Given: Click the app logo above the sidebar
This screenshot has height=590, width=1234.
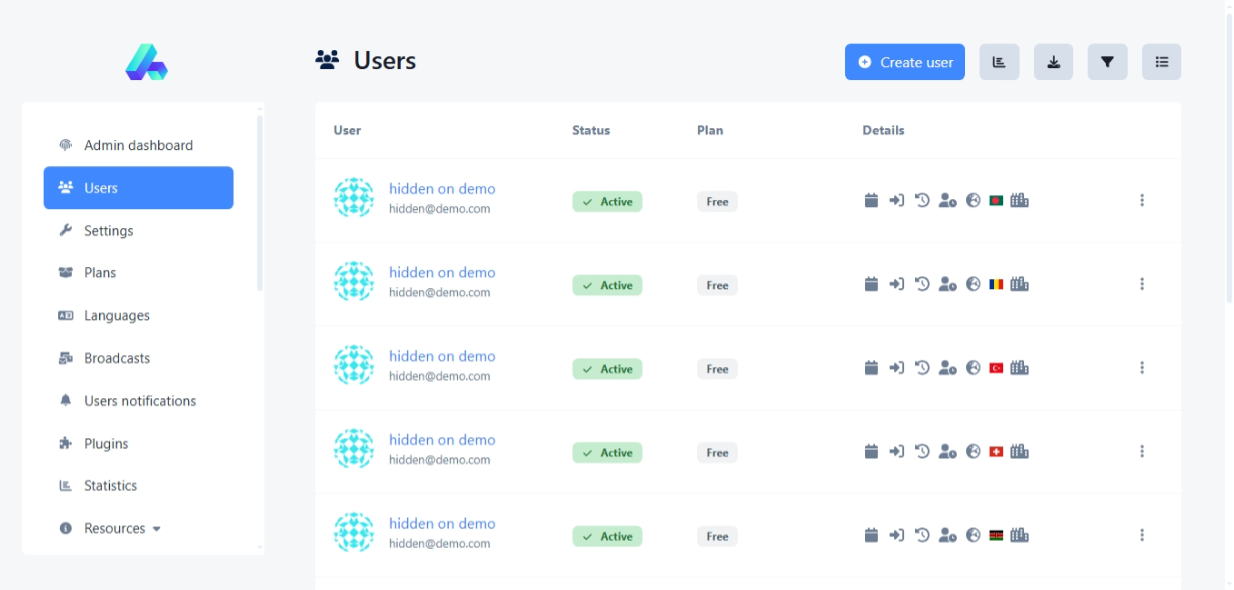Looking at the screenshot, I should (146, 62).
